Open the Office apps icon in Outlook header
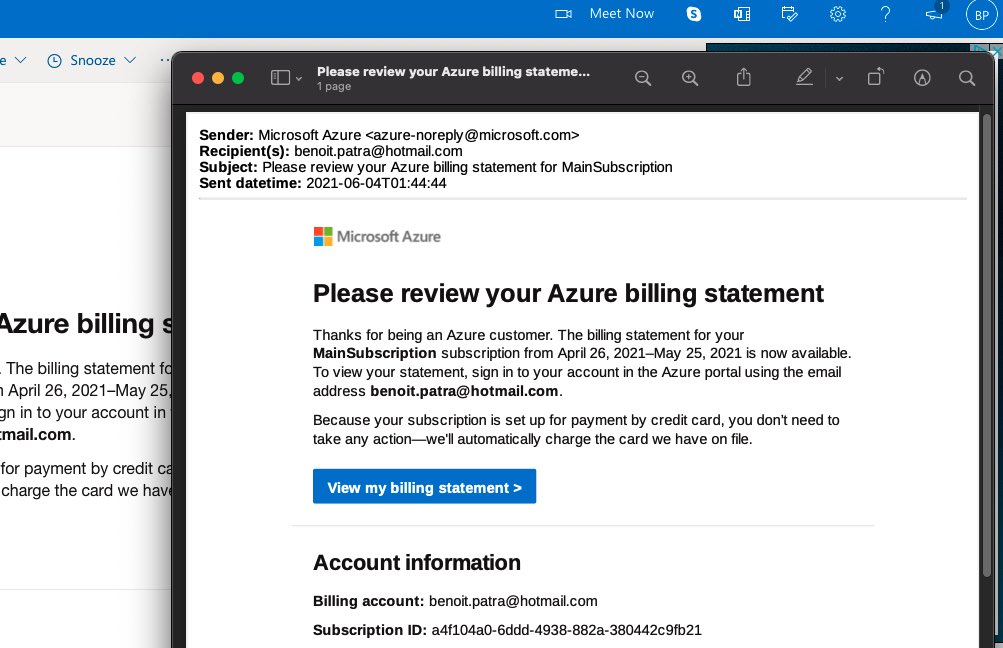Image resolution: width=1003 pixels, height=648 pixels. click(742, 14)
